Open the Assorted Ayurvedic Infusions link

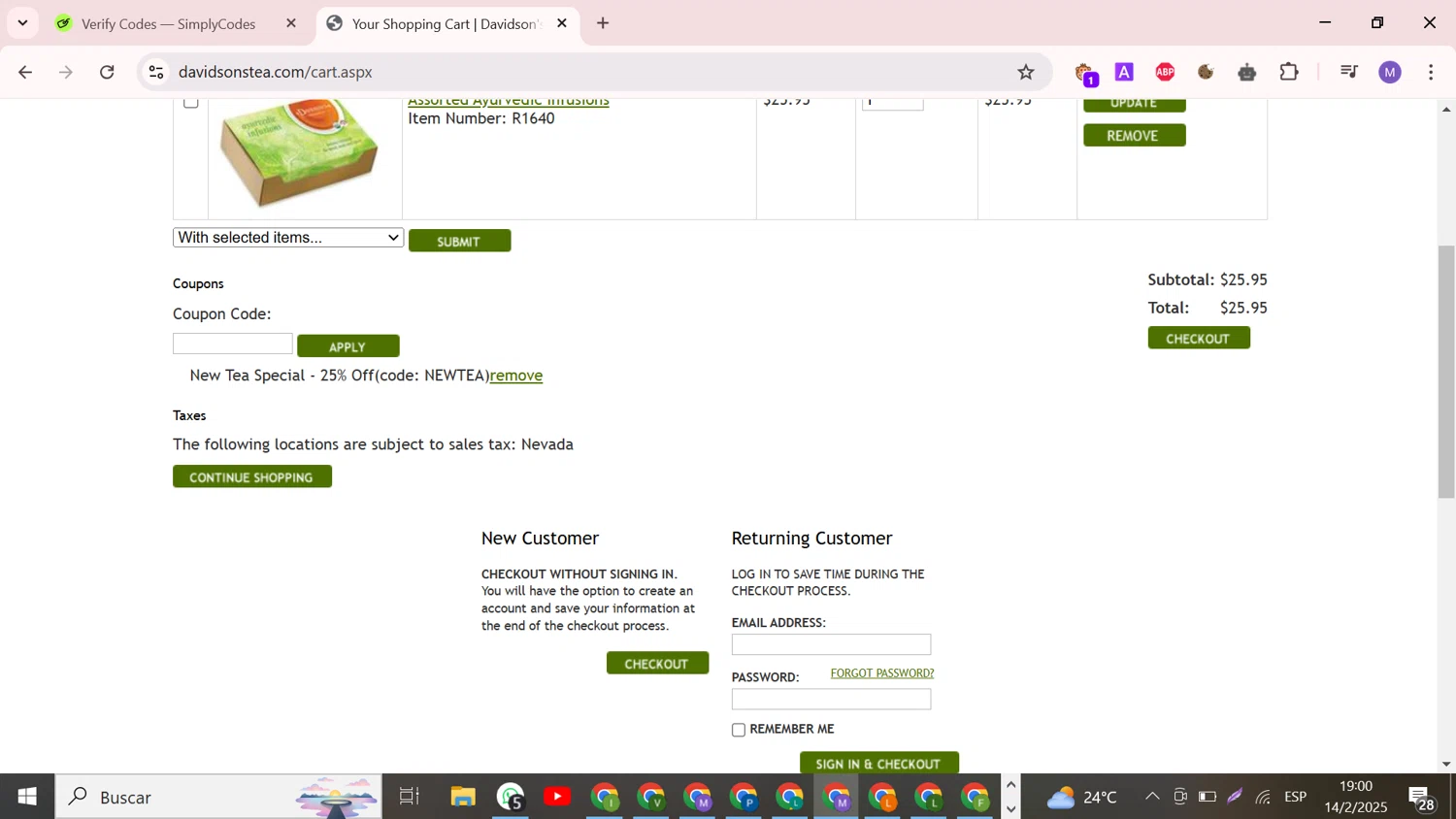coord(509,101)
